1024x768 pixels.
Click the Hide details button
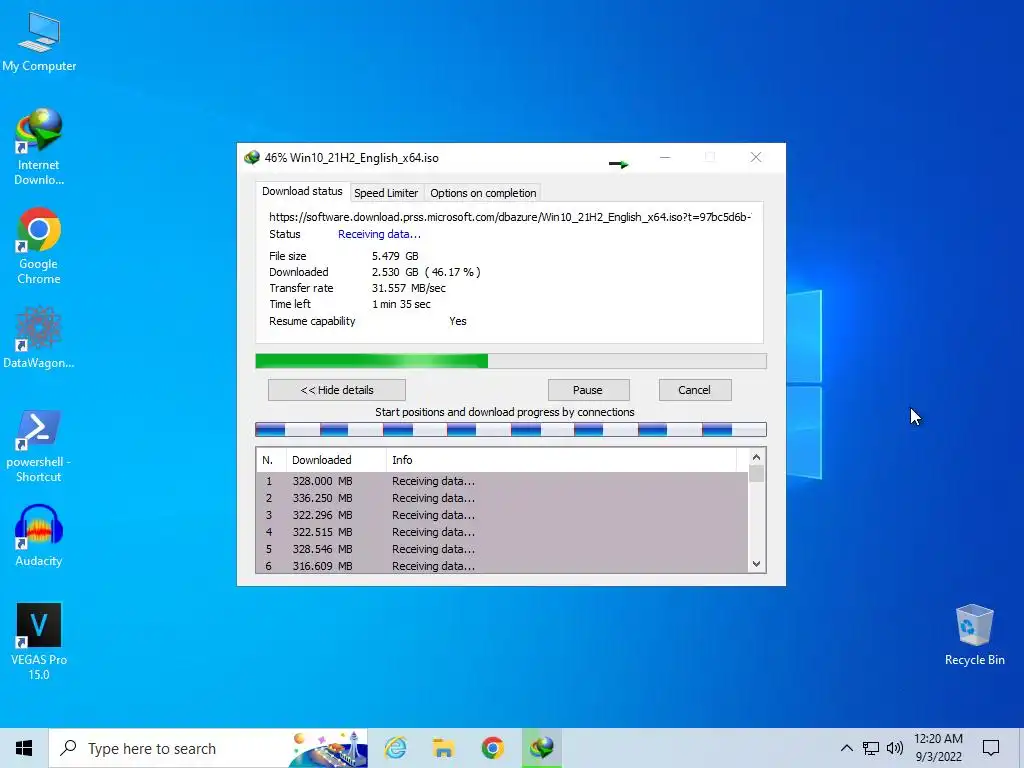(x=337, y=390)
